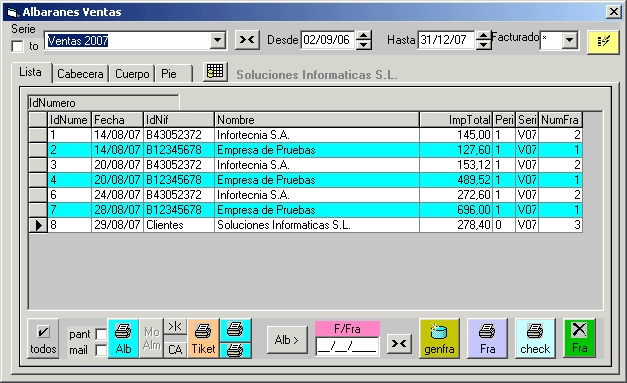Click the Nombre column header
Viewport: 627px width, 383px height.
(x=317, y=120)
